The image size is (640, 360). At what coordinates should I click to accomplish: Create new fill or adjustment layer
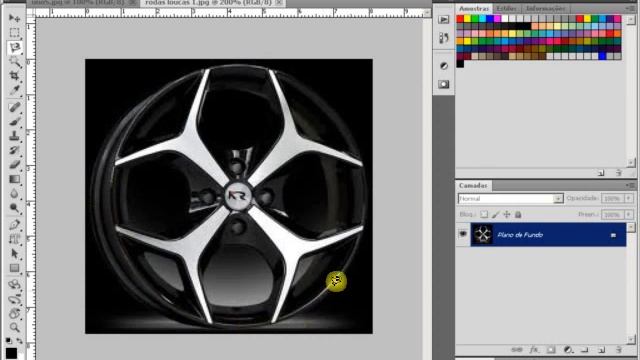click(568, 350)
